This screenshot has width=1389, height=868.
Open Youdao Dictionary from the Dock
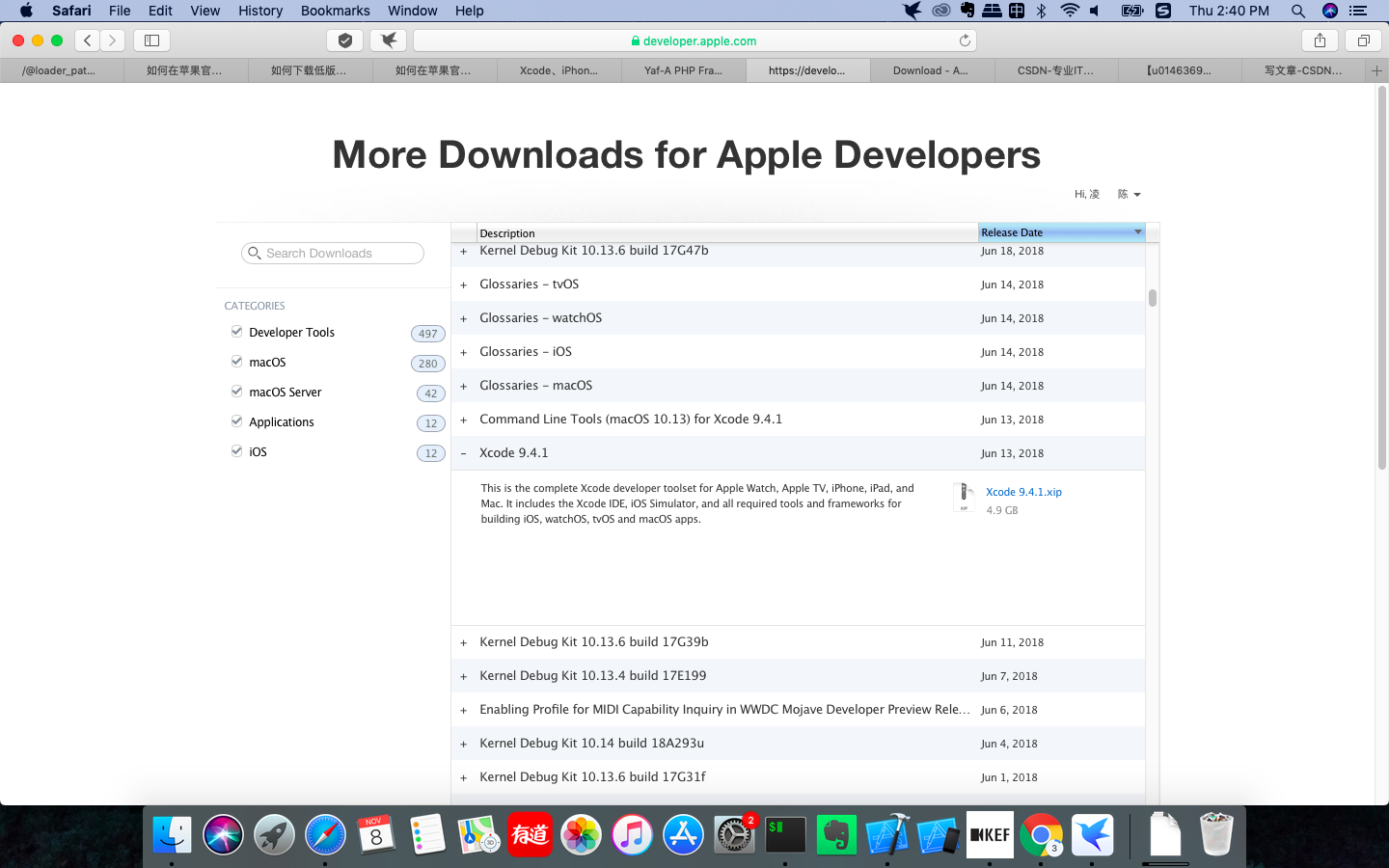tap(530, 834)
